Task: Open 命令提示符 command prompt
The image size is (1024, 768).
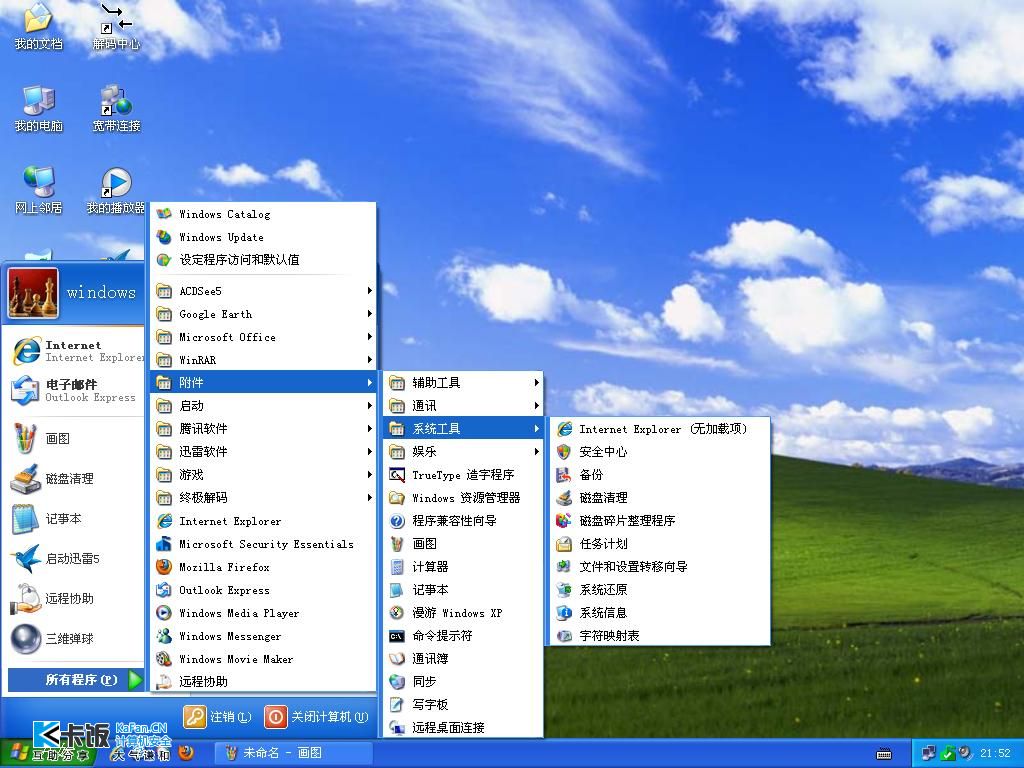Action: tap(463, 635)
